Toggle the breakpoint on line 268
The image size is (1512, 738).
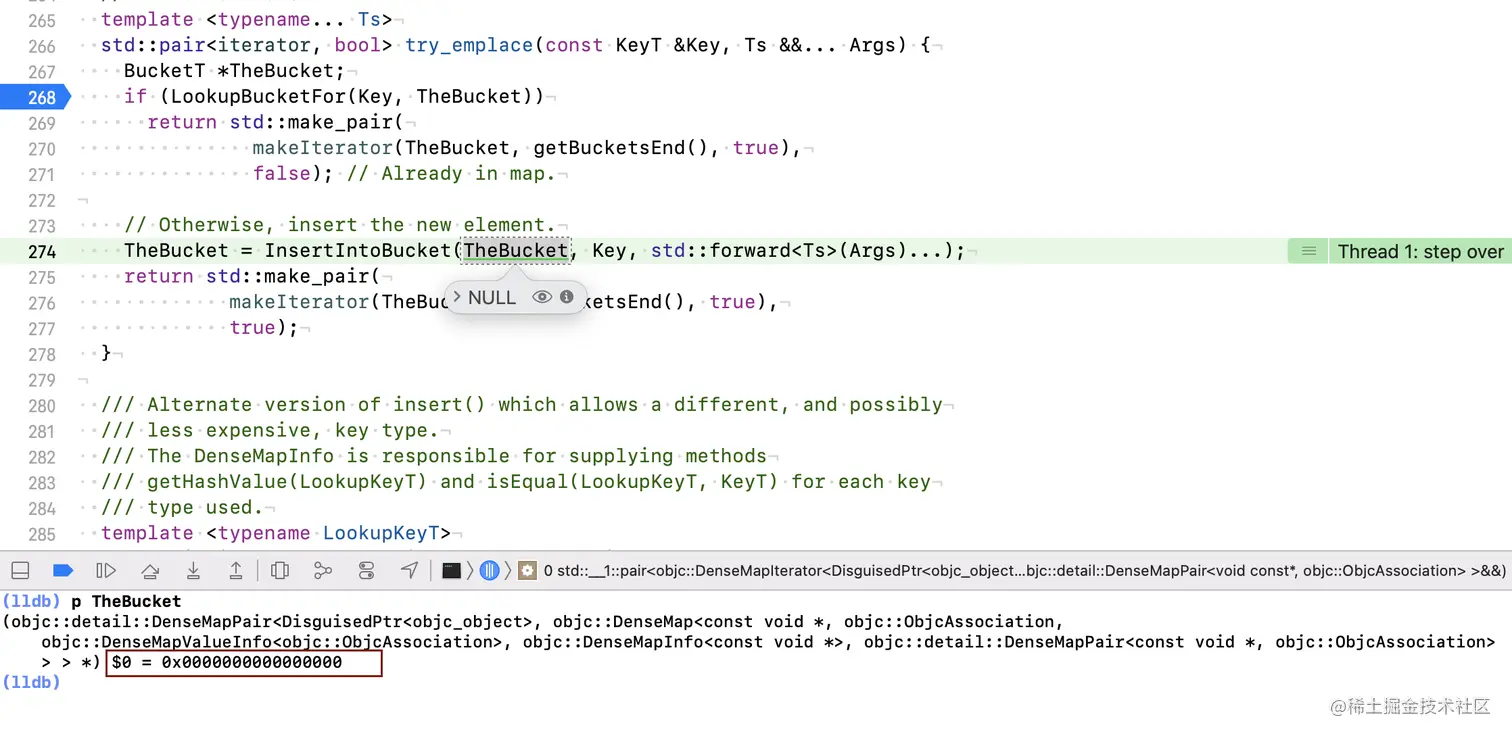click(x=34, y=97)
